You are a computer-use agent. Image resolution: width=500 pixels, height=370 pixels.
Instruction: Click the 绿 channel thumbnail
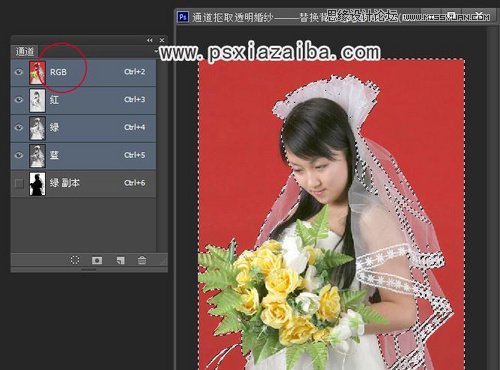click(37, 128)
